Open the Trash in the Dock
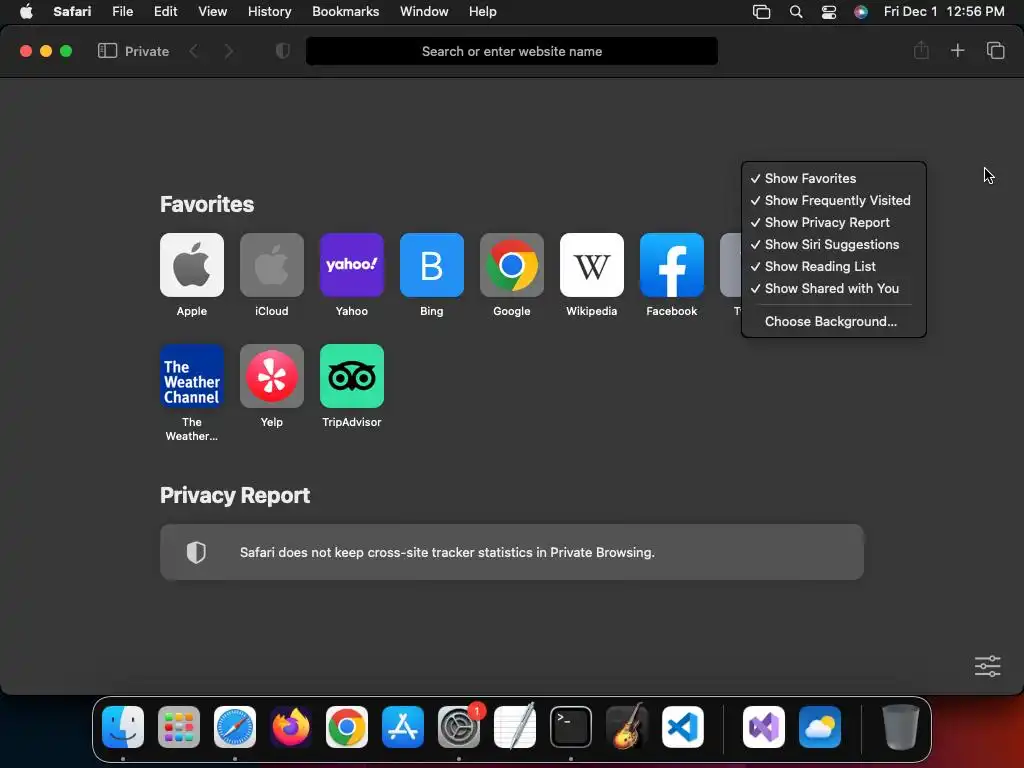This screenshot has width=1024, height=768. coord(901,727)
